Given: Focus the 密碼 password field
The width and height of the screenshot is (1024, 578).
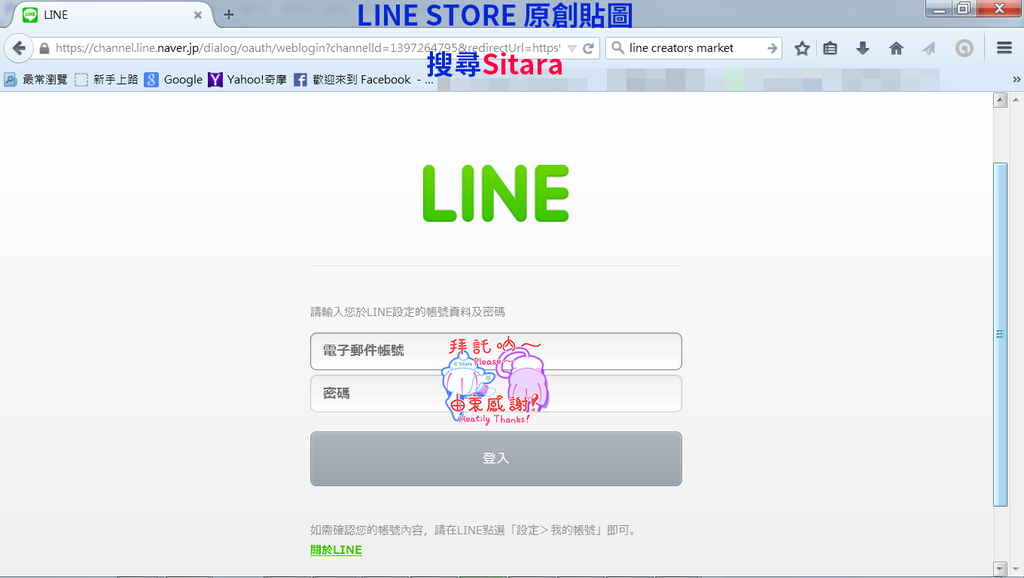Looking at the screenshot, I should point(496,393).
